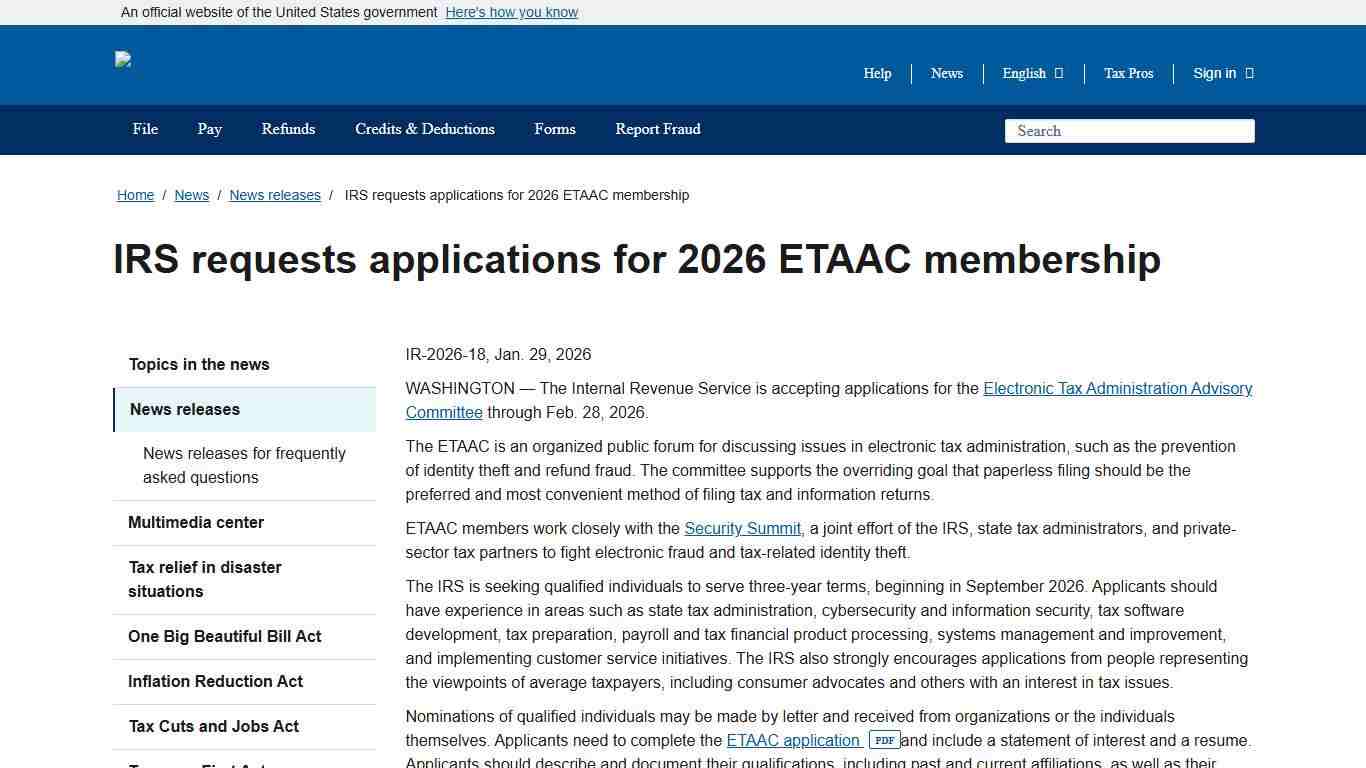Open the Electronic Tax Administration Advisory Committee link
Image resolution: width=1366 pixels, height=768 pixels.
click(1117, 388)
